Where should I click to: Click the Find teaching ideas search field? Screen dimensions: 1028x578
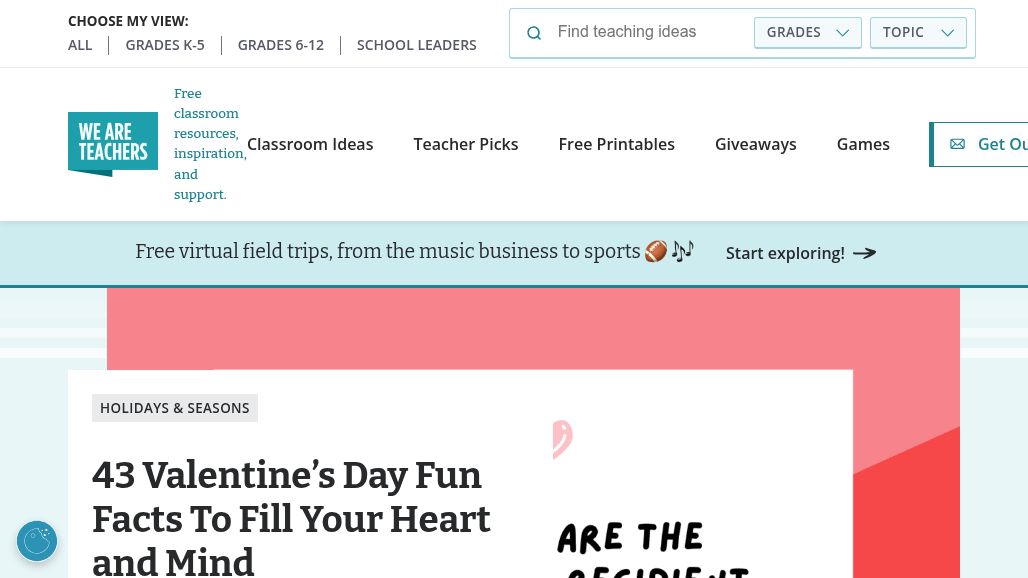tap(650, 32)
